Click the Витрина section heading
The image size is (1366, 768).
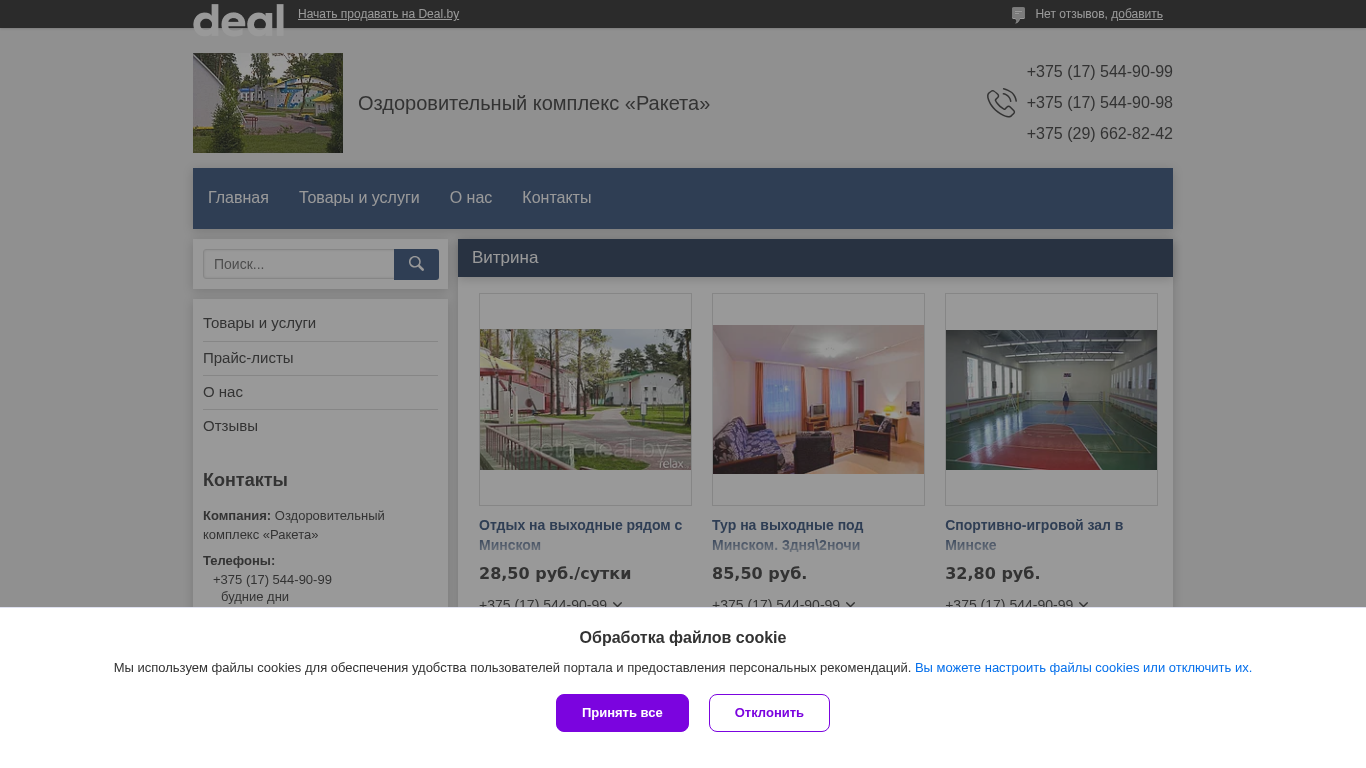coord(505,258)
